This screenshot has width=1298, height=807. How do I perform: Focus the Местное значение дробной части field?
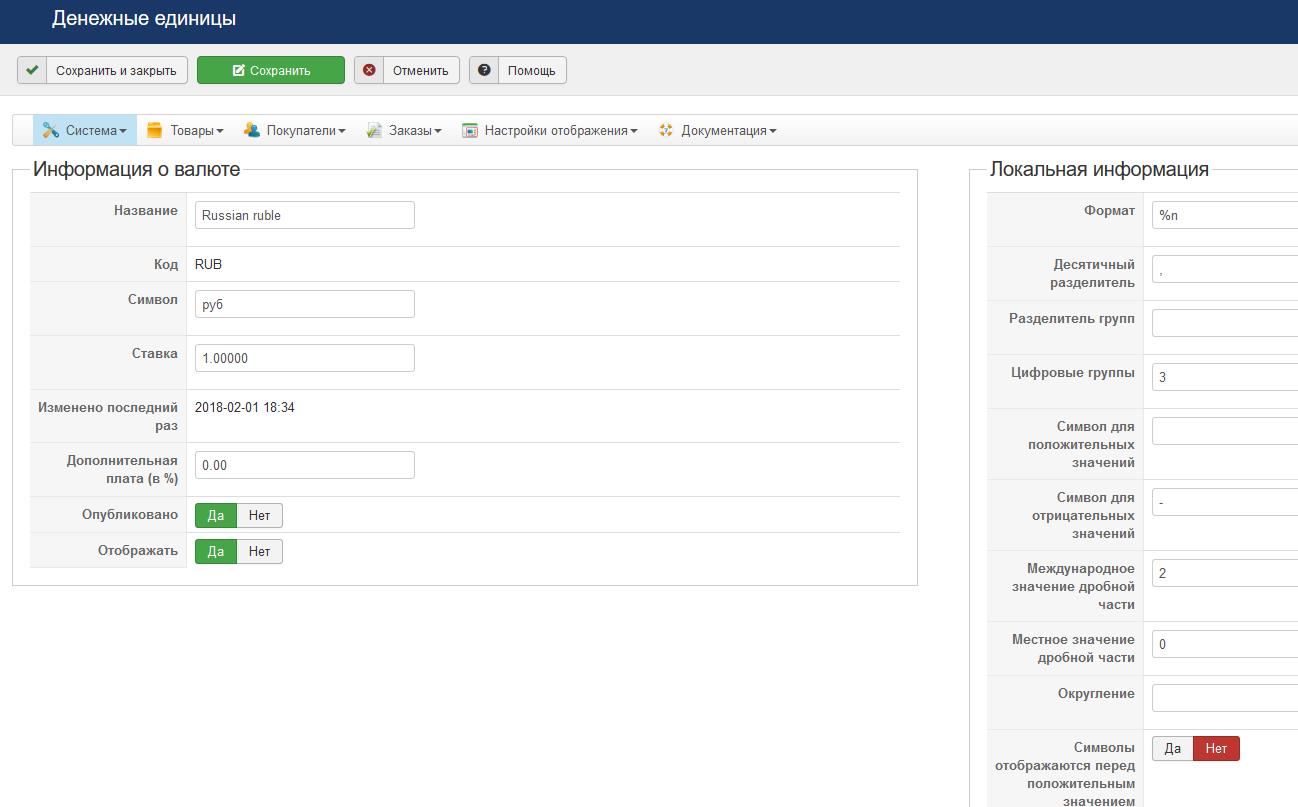coord(1225,644)
